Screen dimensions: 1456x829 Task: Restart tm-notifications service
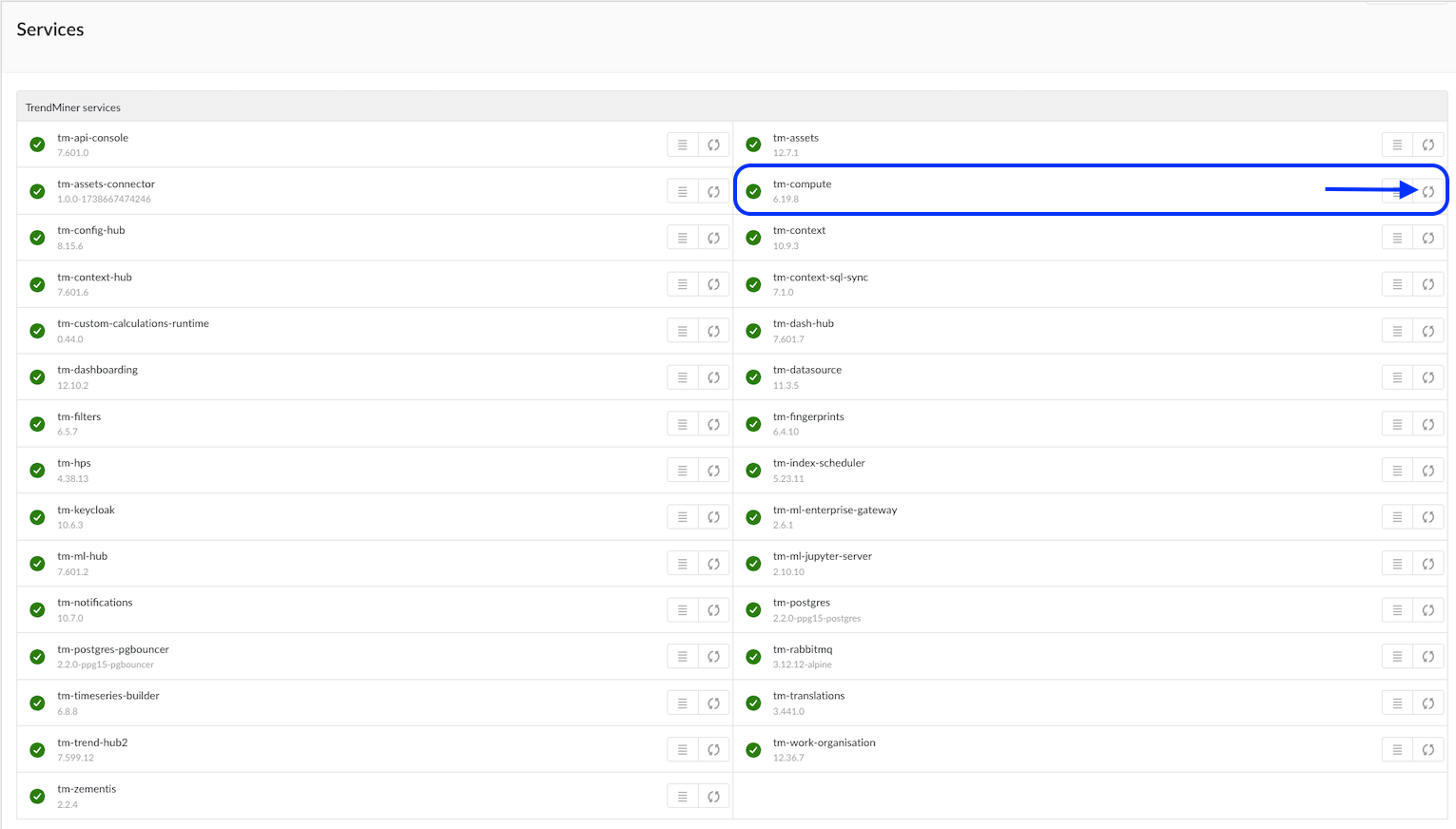click(x=713, y=610)
